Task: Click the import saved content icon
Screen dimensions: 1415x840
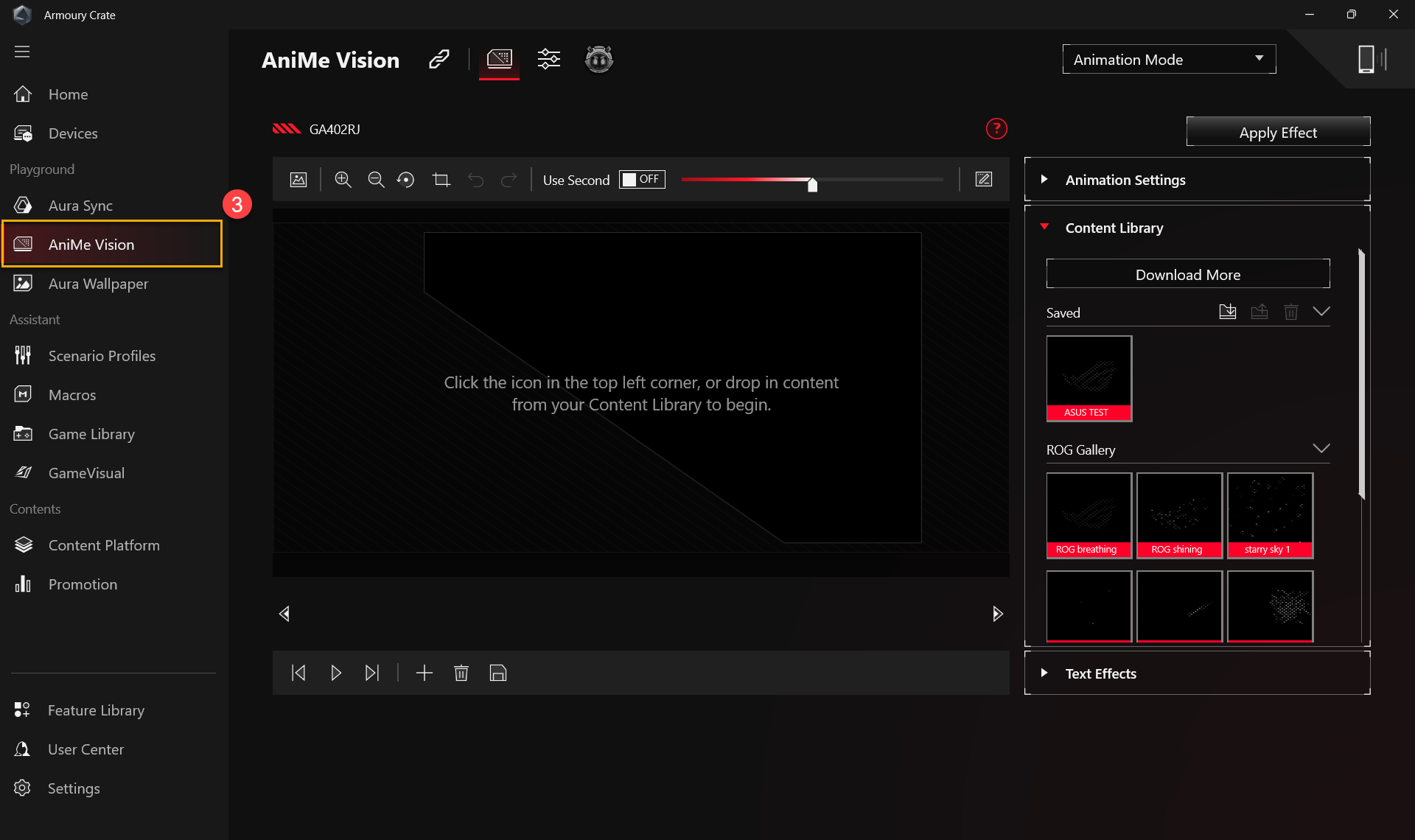Action: 1227,312
